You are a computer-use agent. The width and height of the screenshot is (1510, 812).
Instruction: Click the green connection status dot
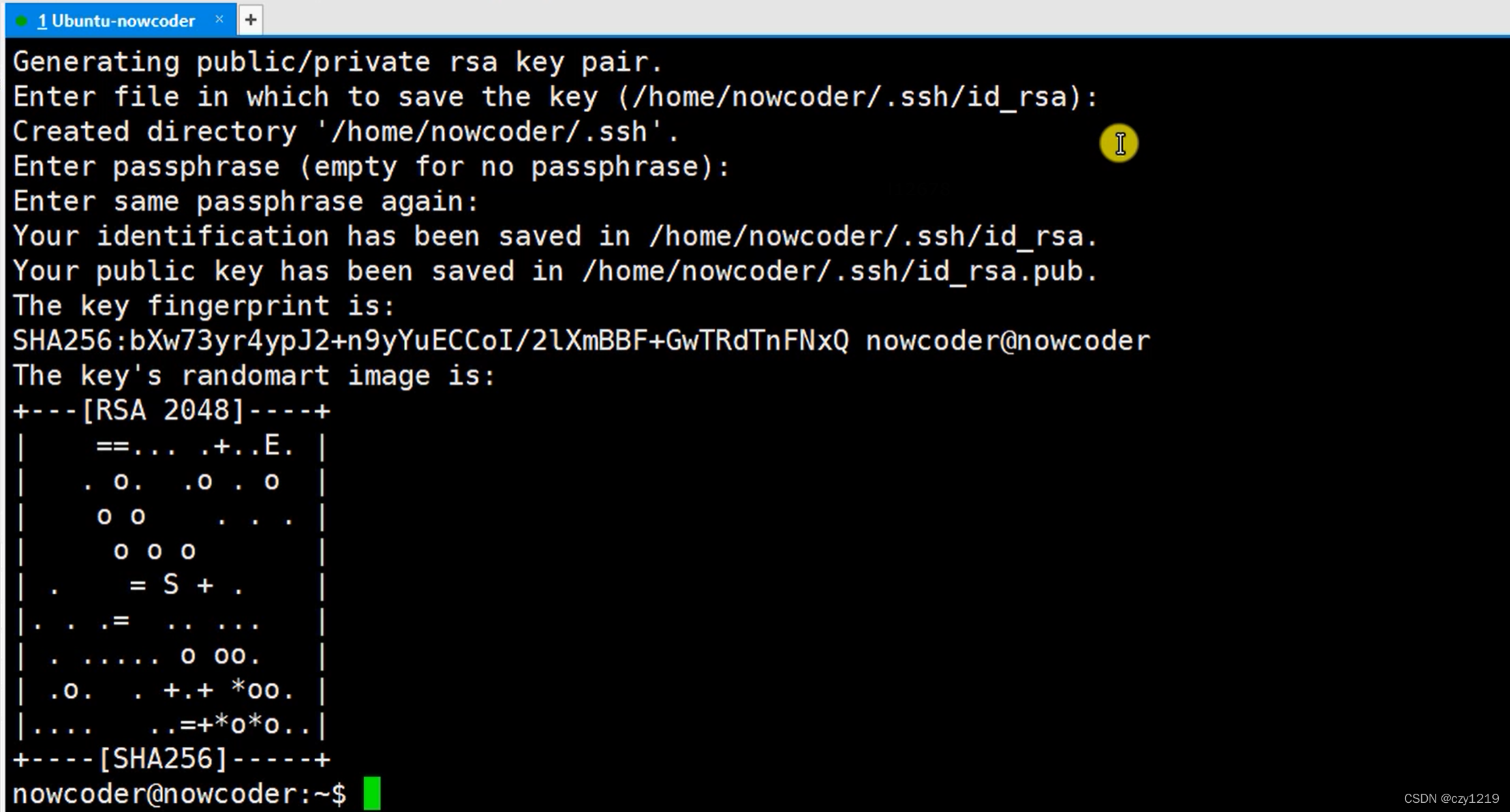tap(21, 22)
